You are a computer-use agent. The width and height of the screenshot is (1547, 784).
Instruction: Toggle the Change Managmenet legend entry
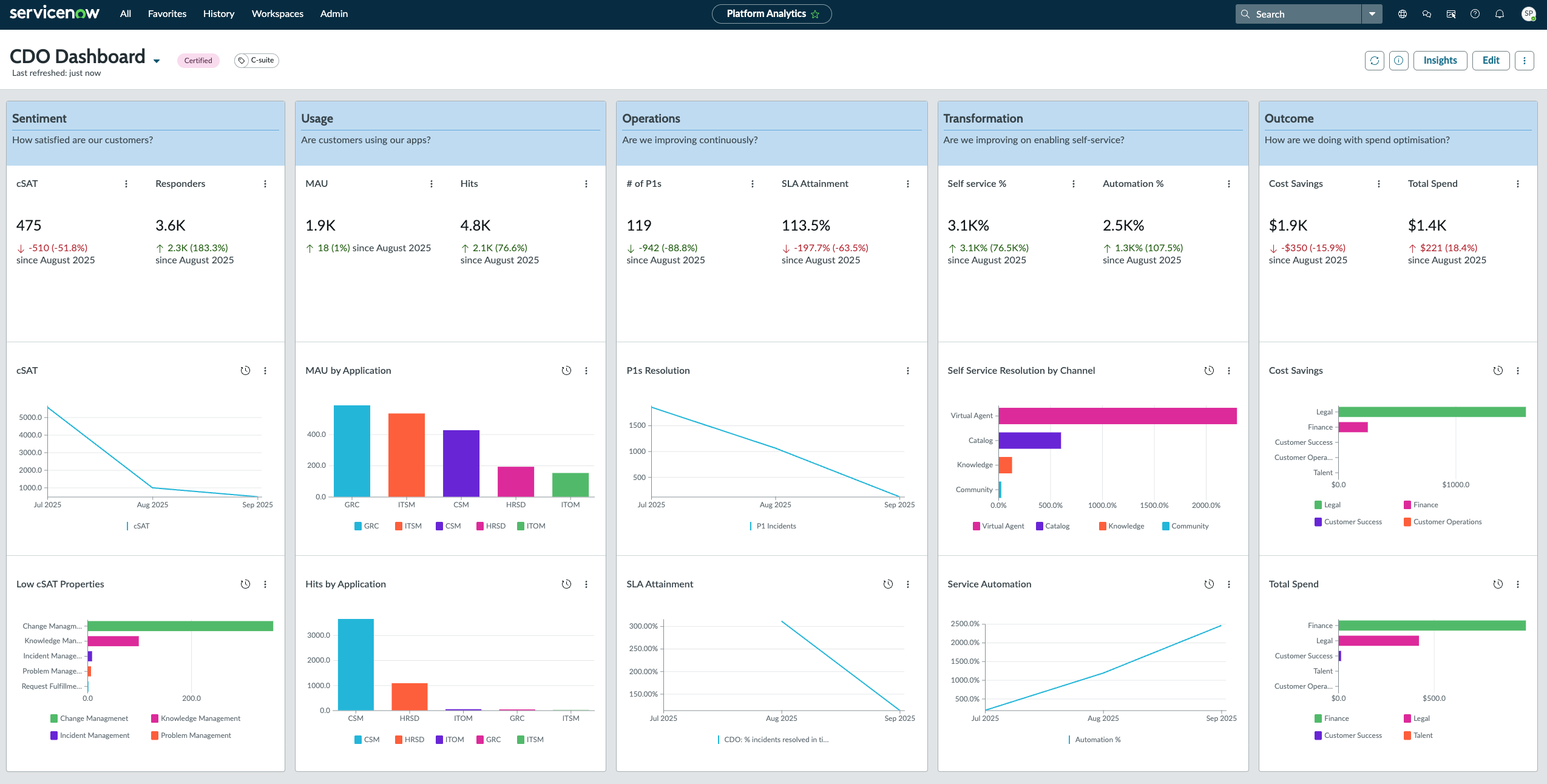pos(89,718)
